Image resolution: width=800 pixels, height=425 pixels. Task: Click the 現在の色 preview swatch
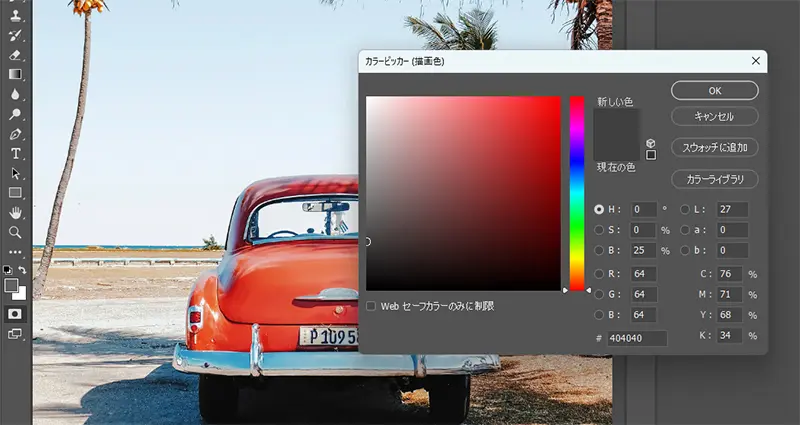coord(616,148)
